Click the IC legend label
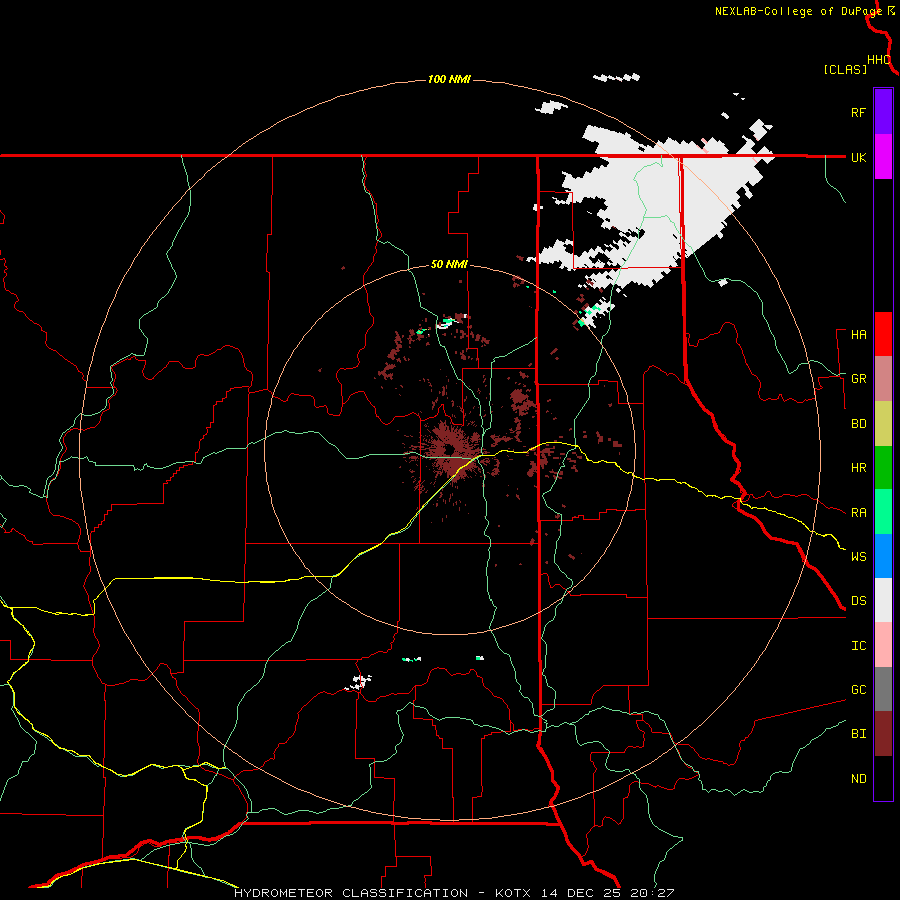The width and height of the screenshot is (900, 900). [858, 646]
